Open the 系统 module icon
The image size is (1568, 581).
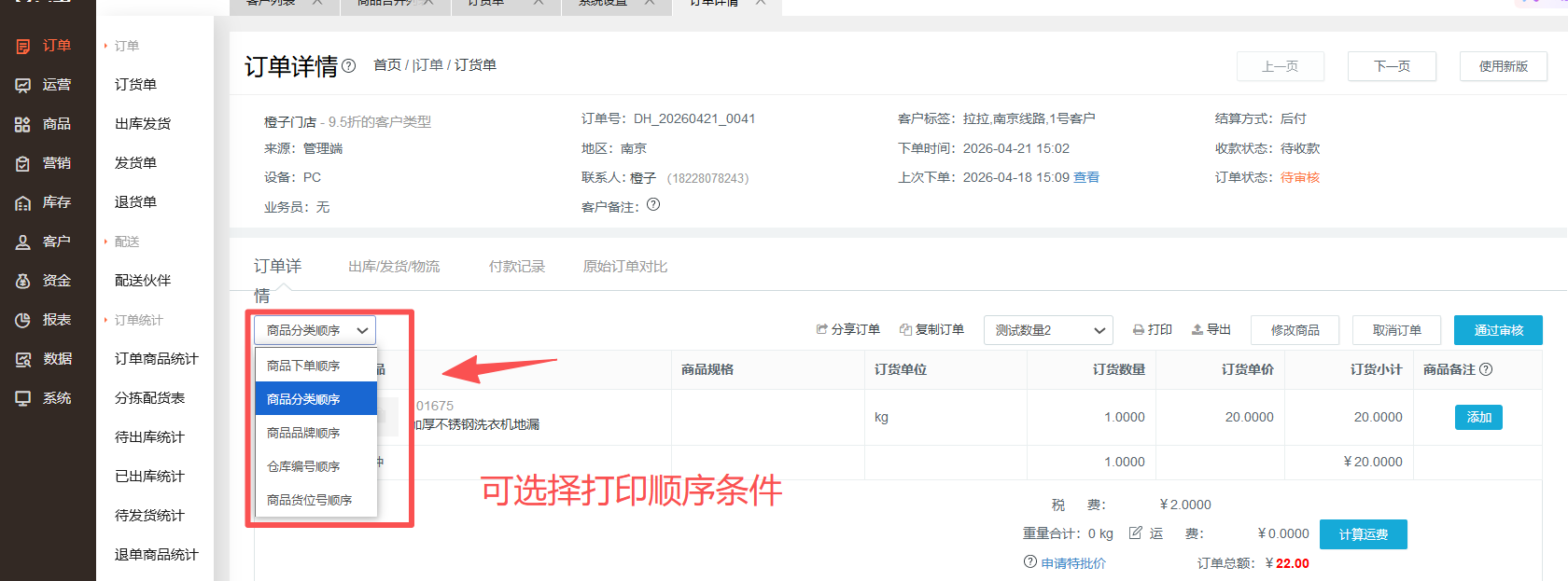22,398
